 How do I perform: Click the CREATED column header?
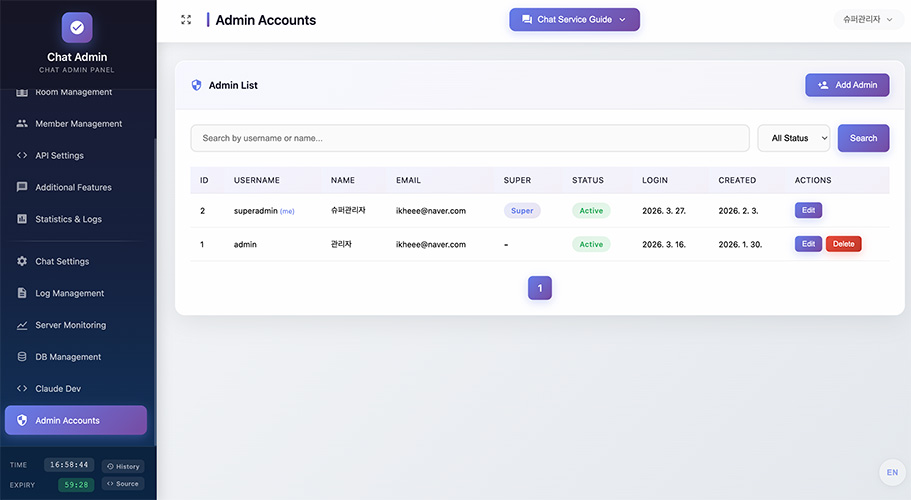pos(737,180)
